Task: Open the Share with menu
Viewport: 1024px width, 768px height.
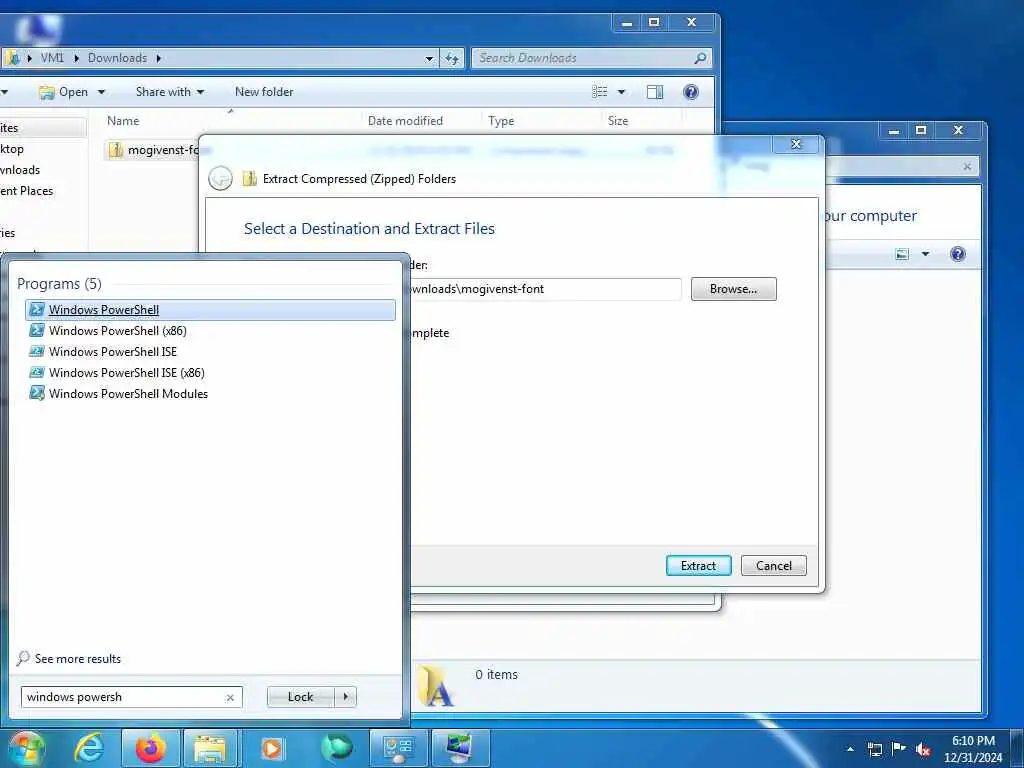Action: pyautogui.click(x=170, y=92)
